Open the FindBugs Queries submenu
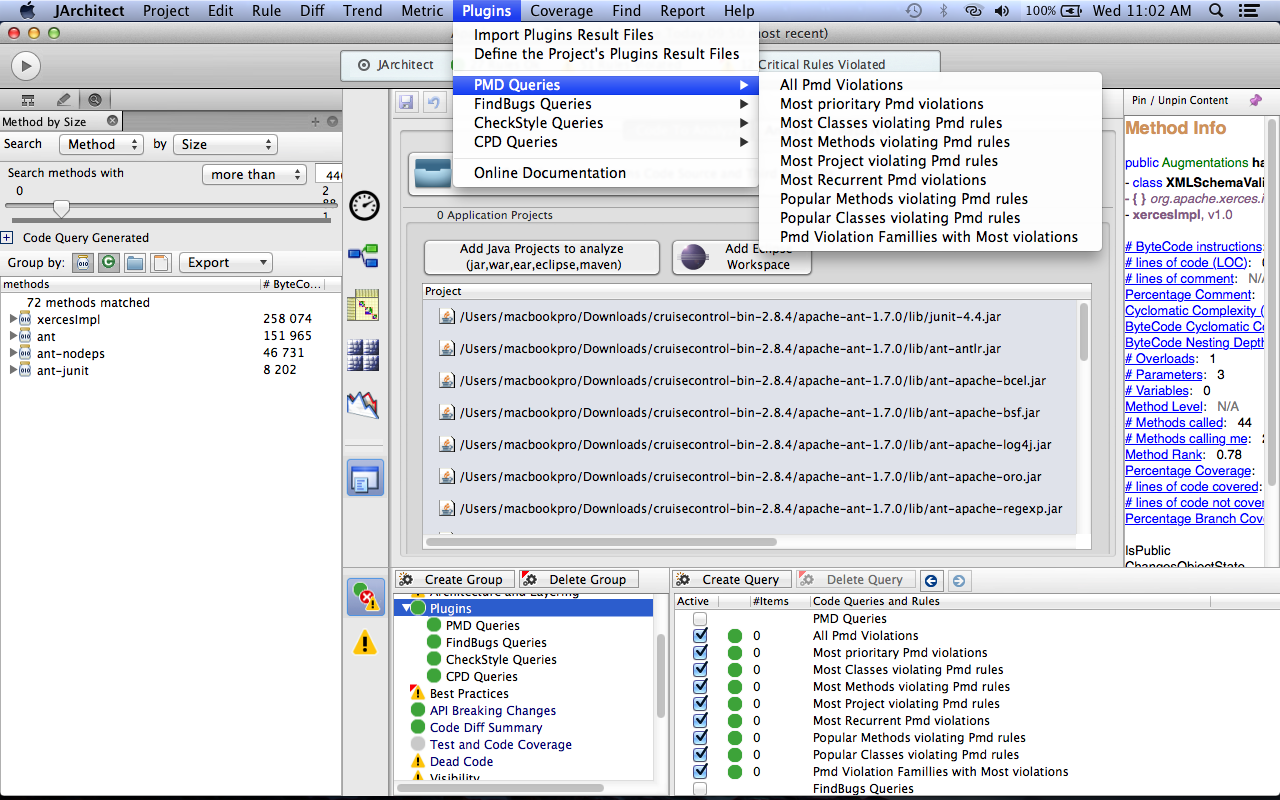The height and width of the screenshot is (800, 1280). 606,104
